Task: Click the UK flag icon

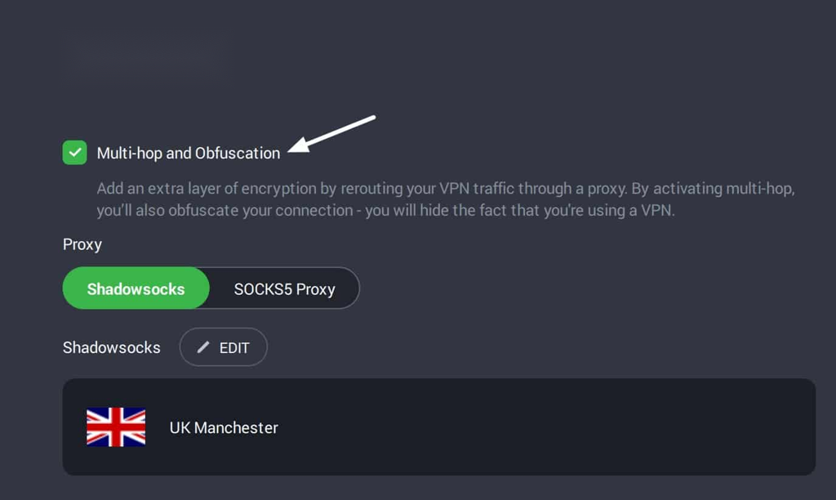Action: click(116, 427)
